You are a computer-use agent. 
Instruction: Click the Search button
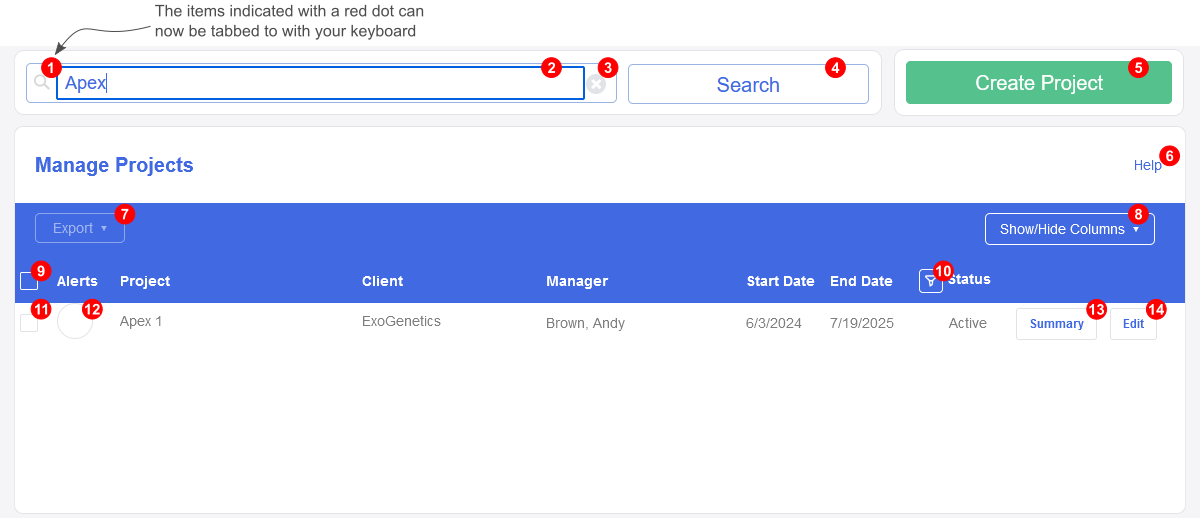point(748,85)
